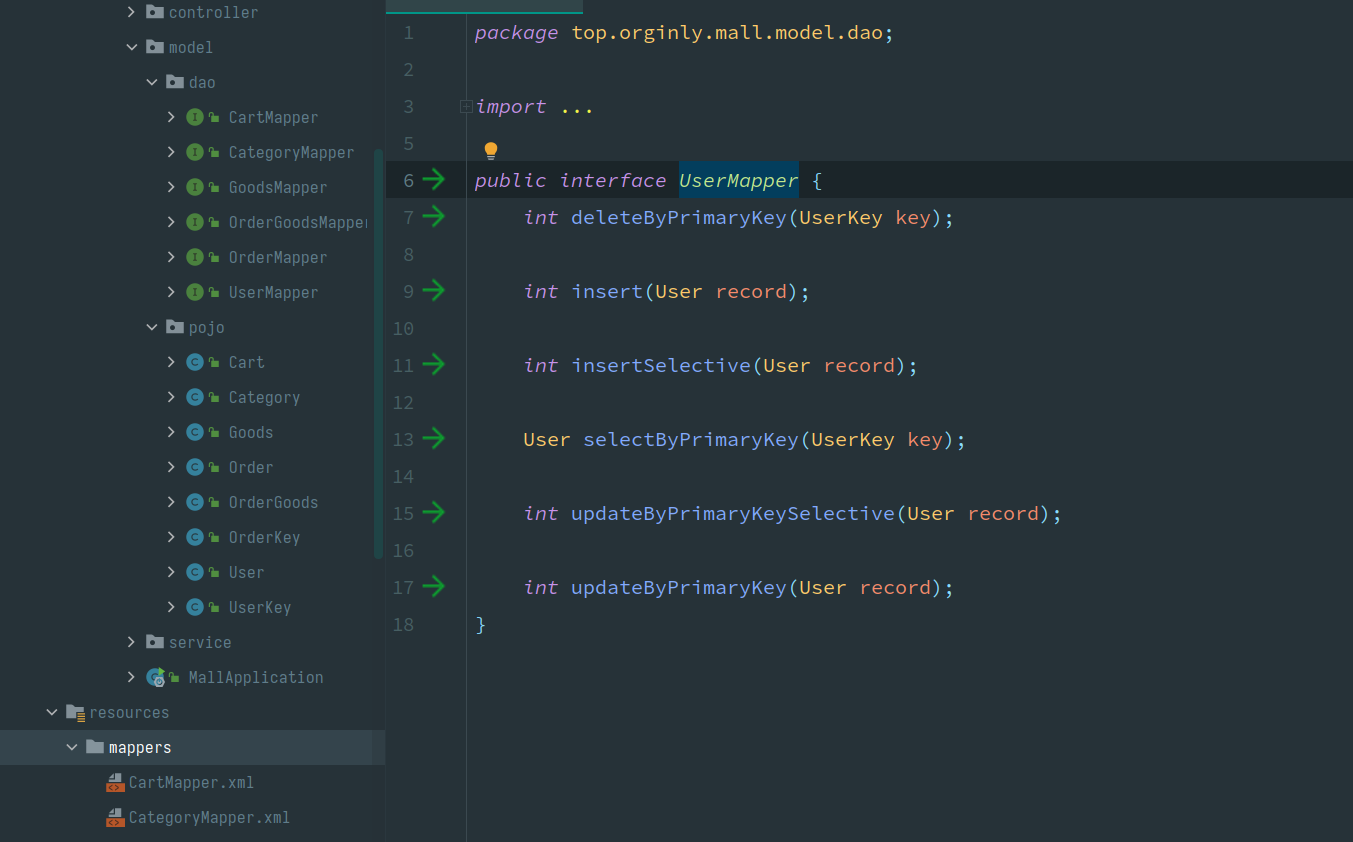
Task: Click the class icon of UserKey
Action: click(x=195, y=607)
